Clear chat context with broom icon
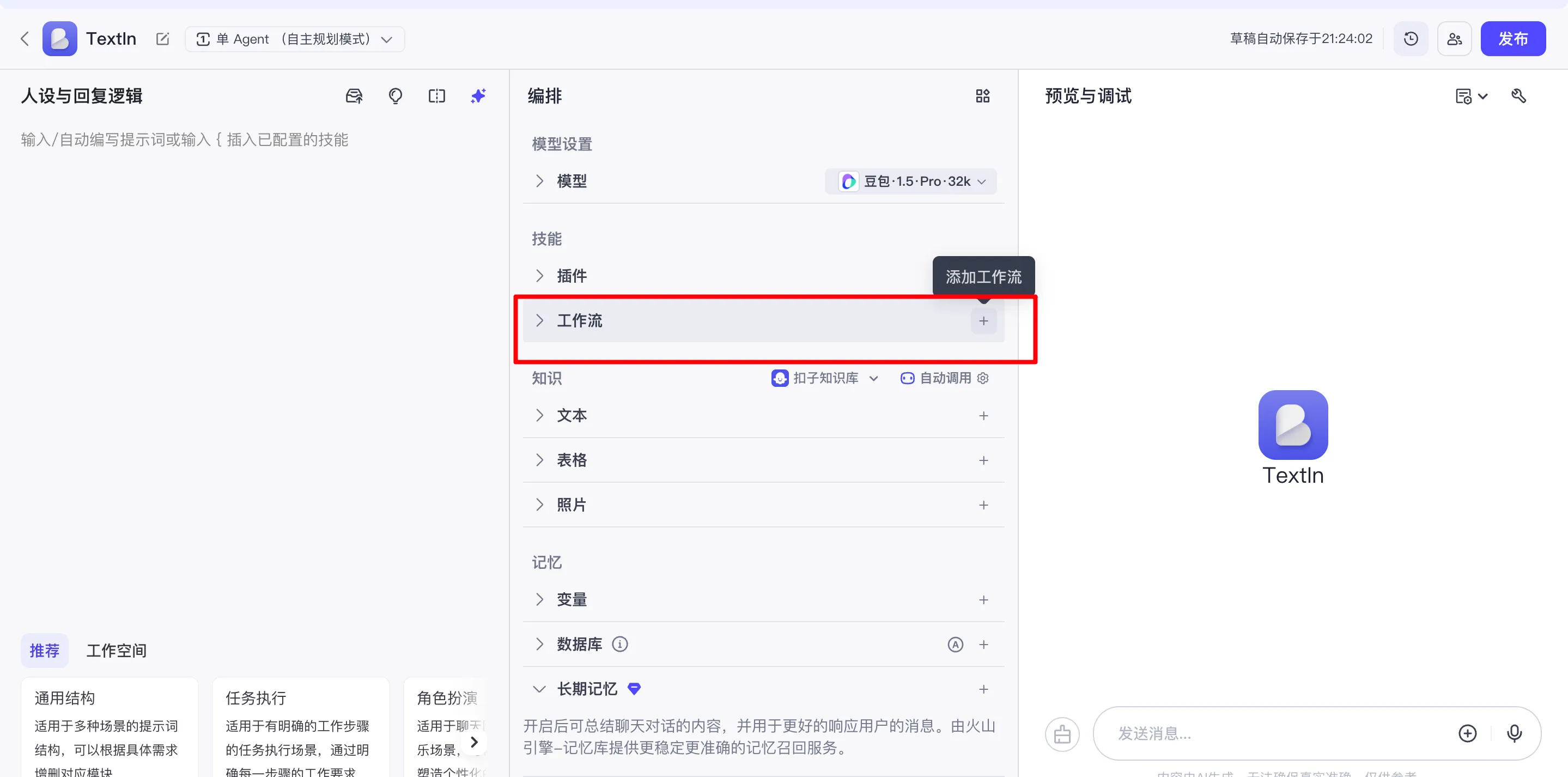 click(1062, 734)
